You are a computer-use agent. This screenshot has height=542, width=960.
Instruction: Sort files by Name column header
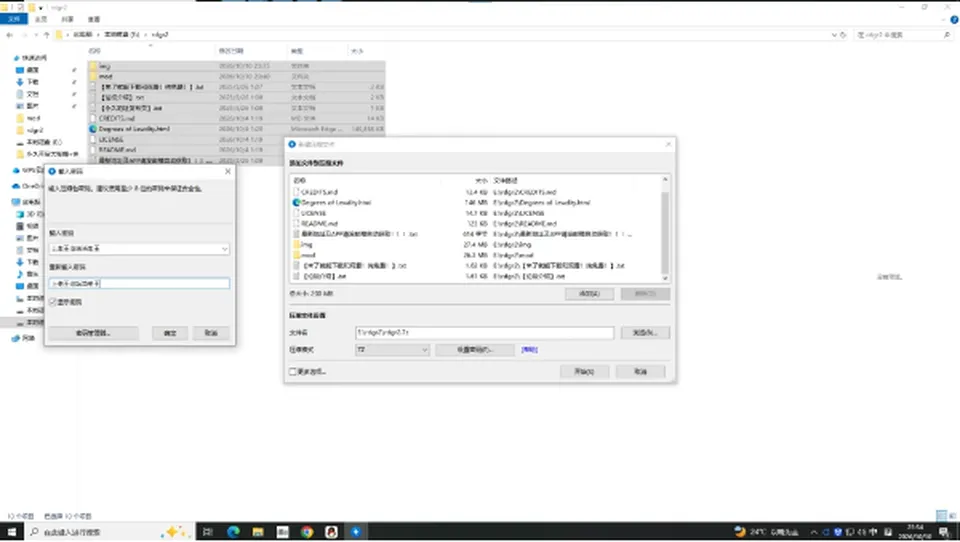95,51
